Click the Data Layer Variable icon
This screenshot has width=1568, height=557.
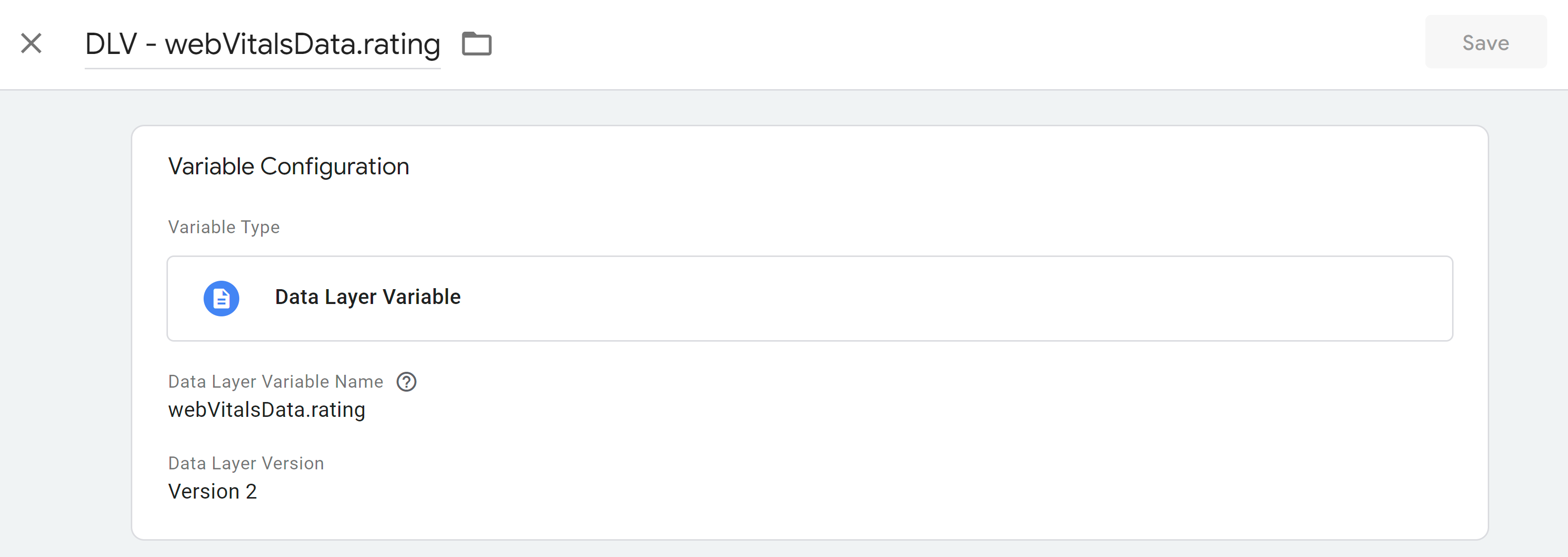pos(222,297)
